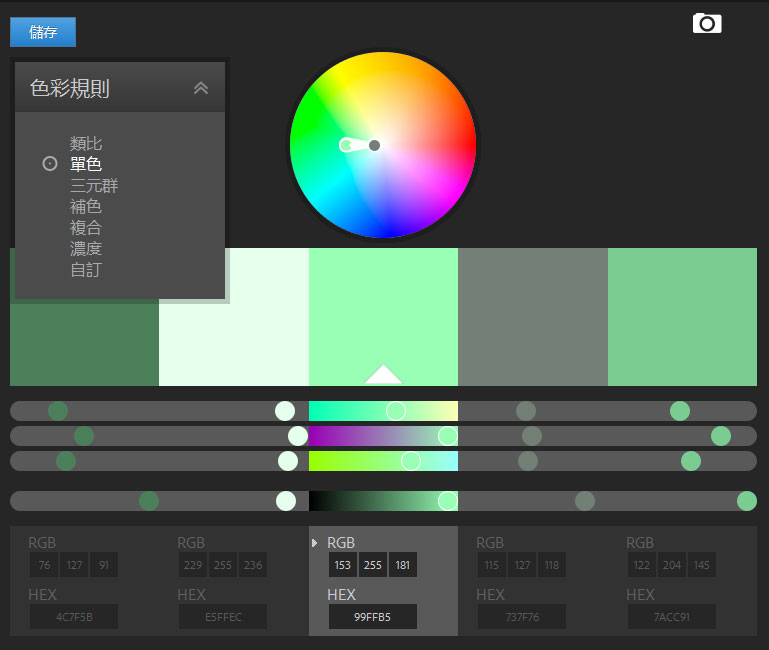
Task: Click the RGB mode arrow of base color
Action: point(314,543)
